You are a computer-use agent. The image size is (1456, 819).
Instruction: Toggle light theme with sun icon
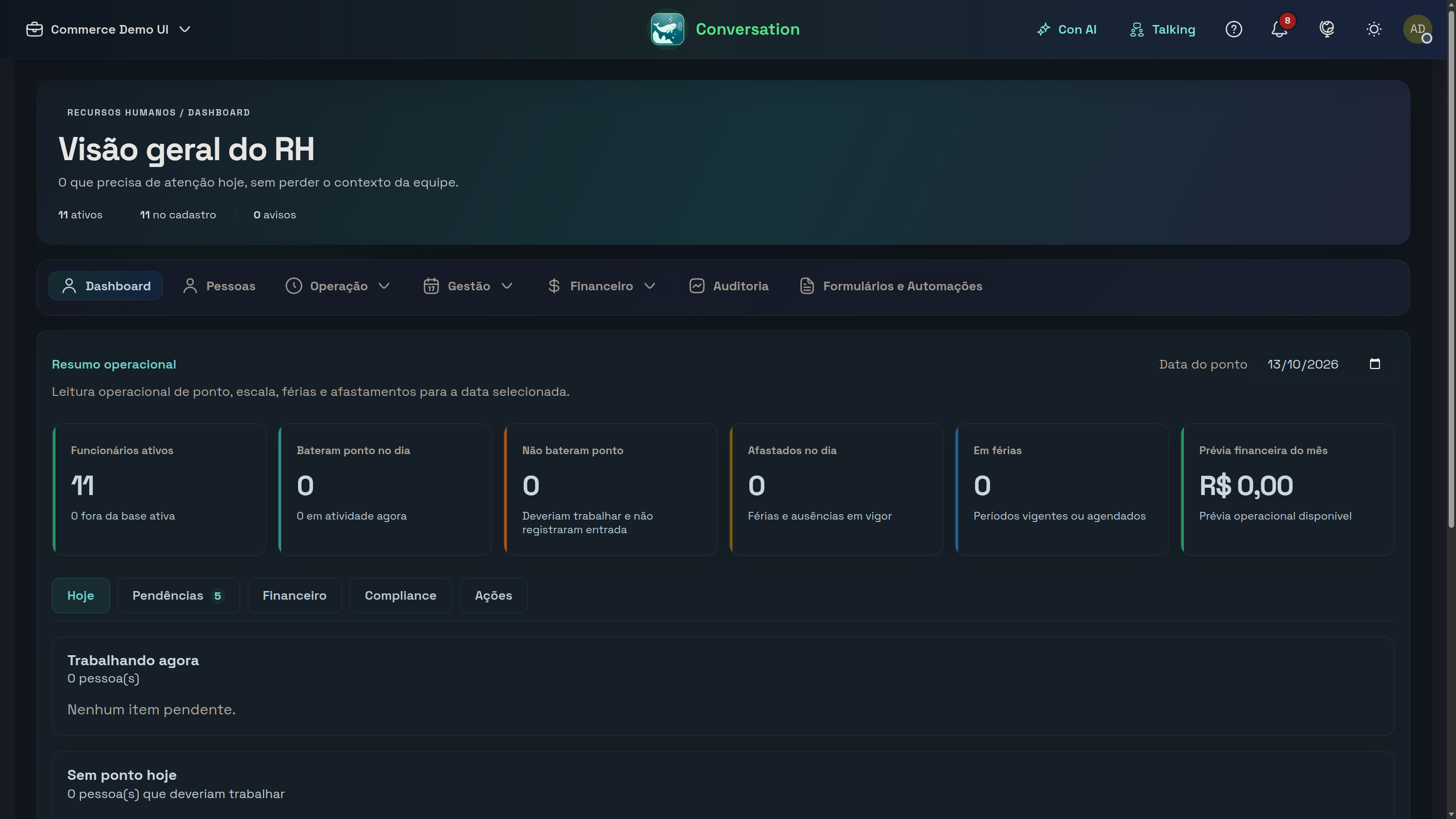tap(1374, 30)
